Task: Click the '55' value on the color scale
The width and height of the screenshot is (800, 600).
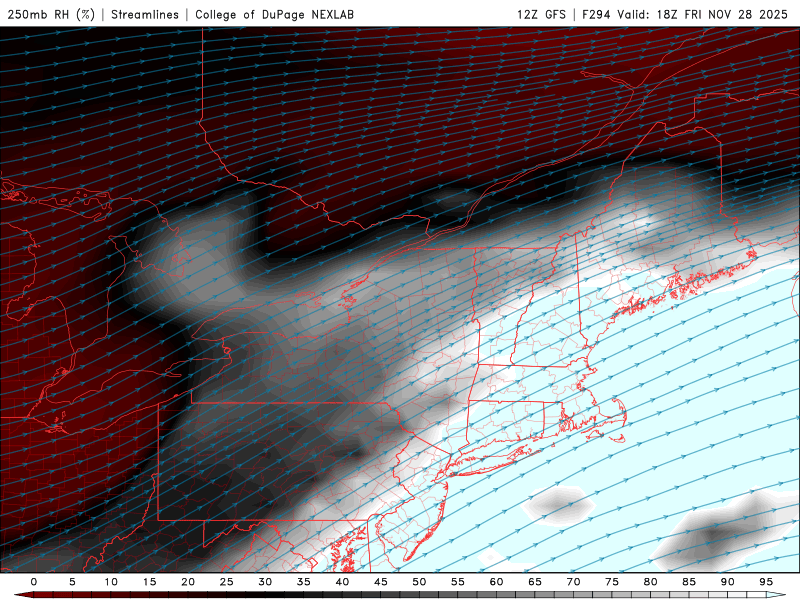Action: tap(457, 582)
